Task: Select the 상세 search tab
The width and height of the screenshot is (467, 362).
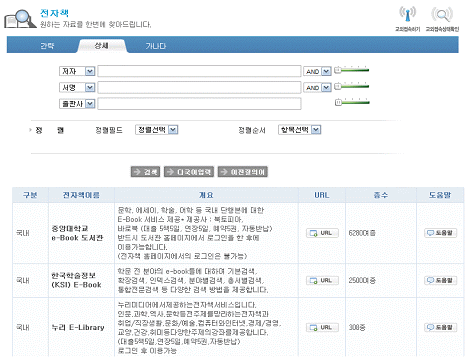Action: [101, 46]
